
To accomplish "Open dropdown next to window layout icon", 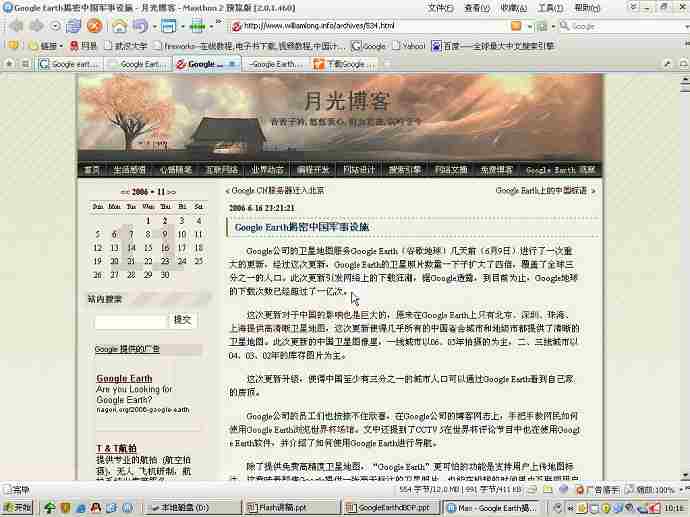I will (183, 27).
